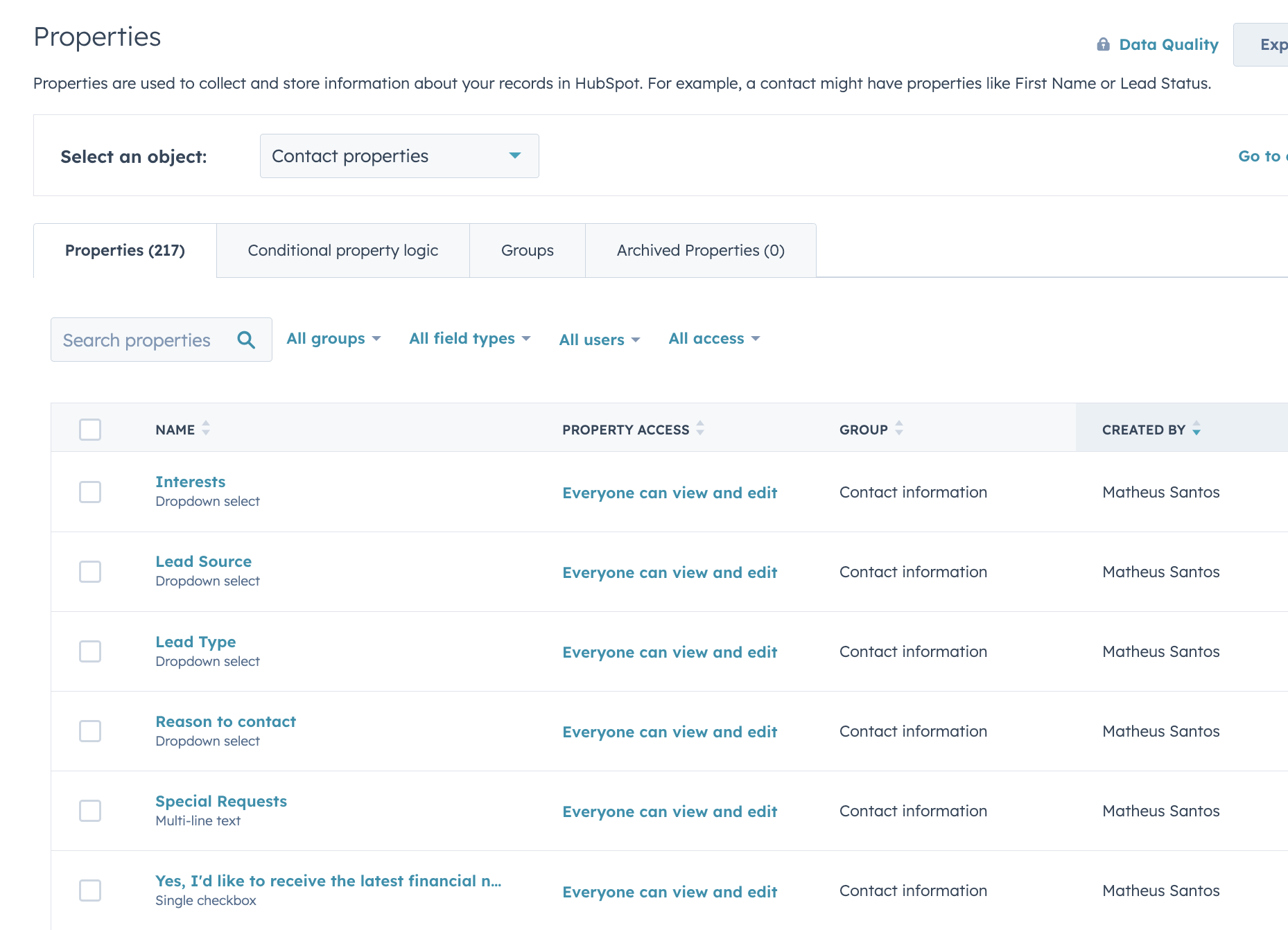1288x930 pixels.
Task: Switch to Conditional property logic tab
Action: (x=342, y=250)
